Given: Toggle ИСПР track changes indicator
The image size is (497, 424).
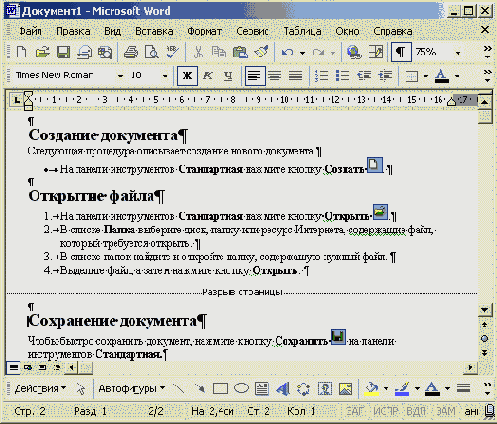Looking at the screenshot, I should click(386, 411).
